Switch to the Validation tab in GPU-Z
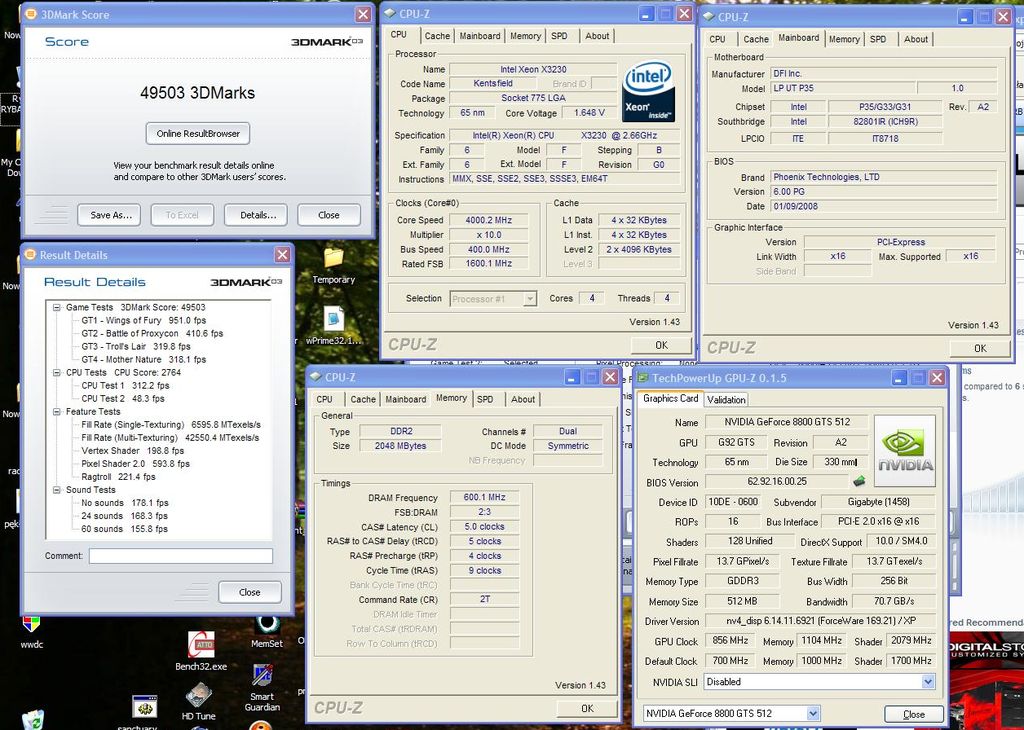Image resolution: width=1024 pixels, height=730 pixels. click(x=726, y=400)
